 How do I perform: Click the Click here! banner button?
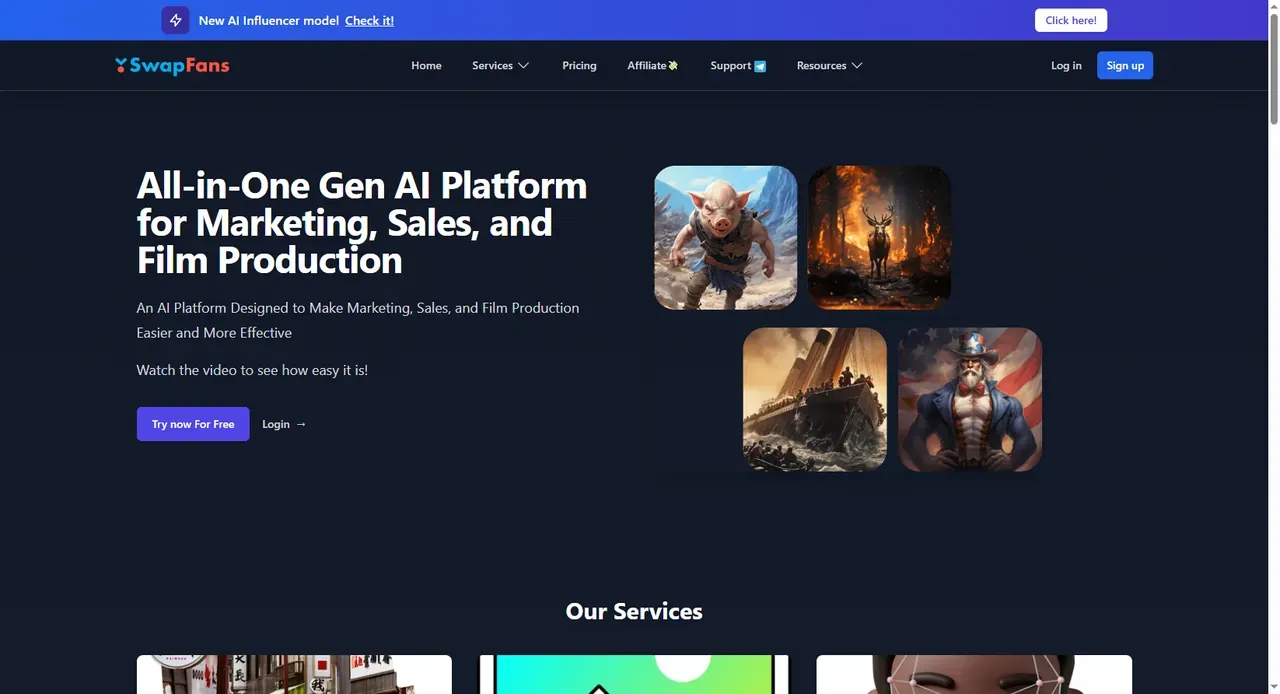point(1071,20)
